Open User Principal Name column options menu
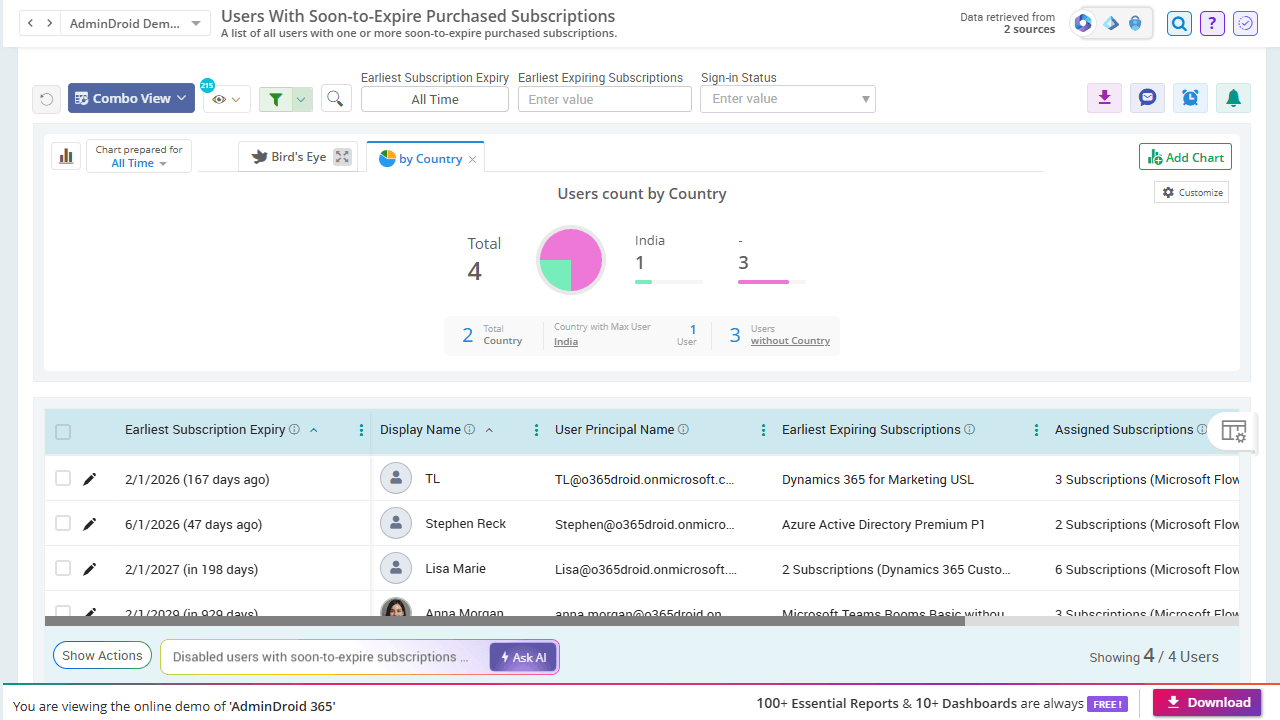1280x720 pixels. tap(763, 430)
